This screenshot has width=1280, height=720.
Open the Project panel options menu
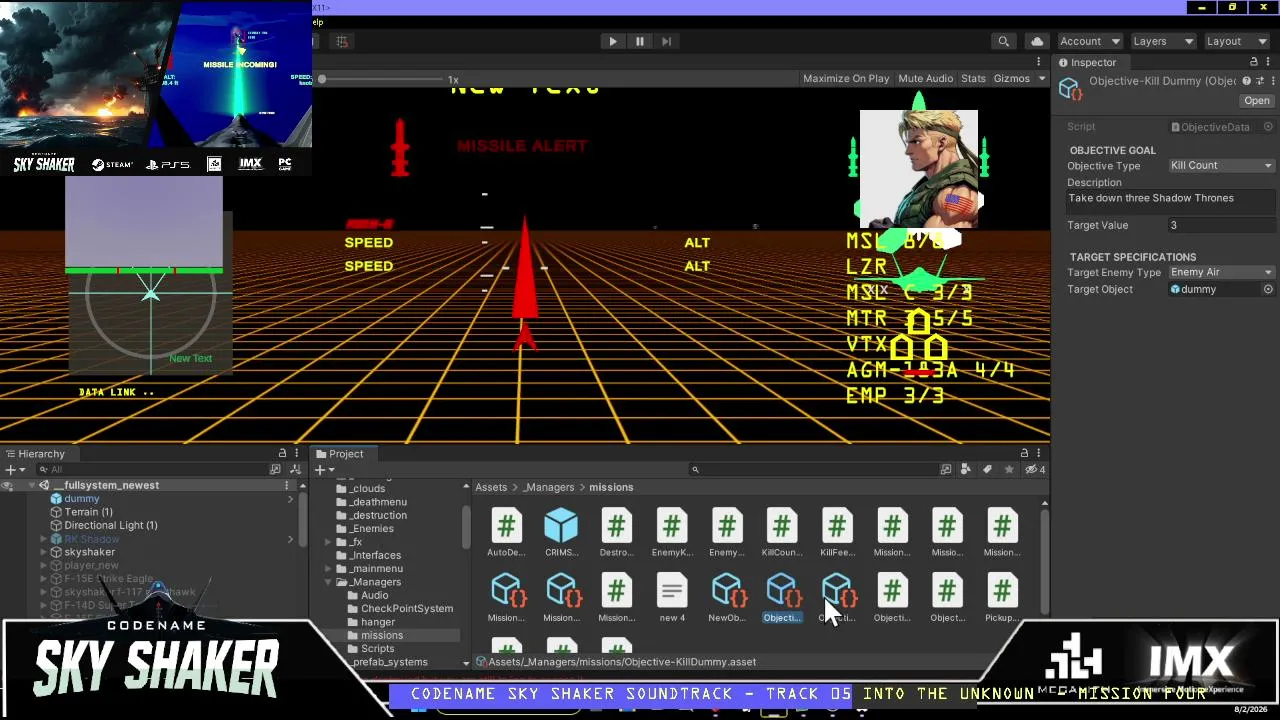pos(1039,454)
